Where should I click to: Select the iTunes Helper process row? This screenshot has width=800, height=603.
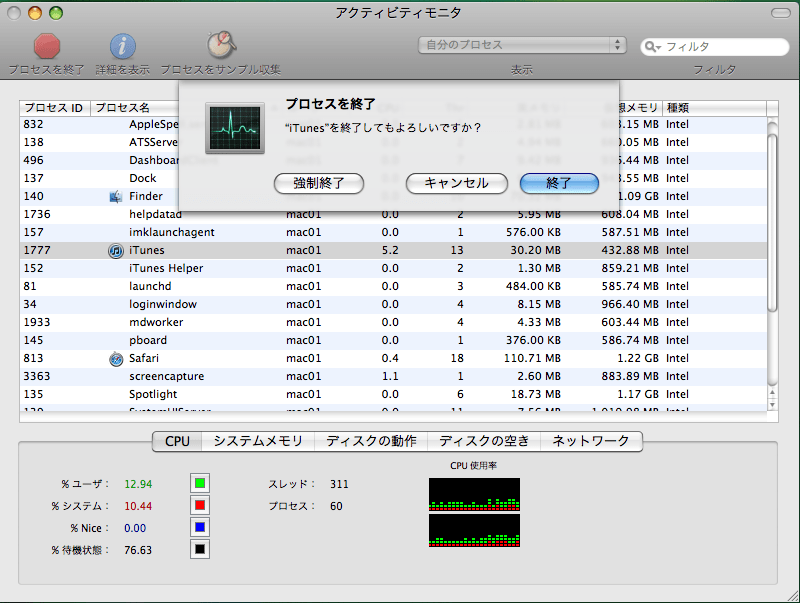(x=393, y=268)
